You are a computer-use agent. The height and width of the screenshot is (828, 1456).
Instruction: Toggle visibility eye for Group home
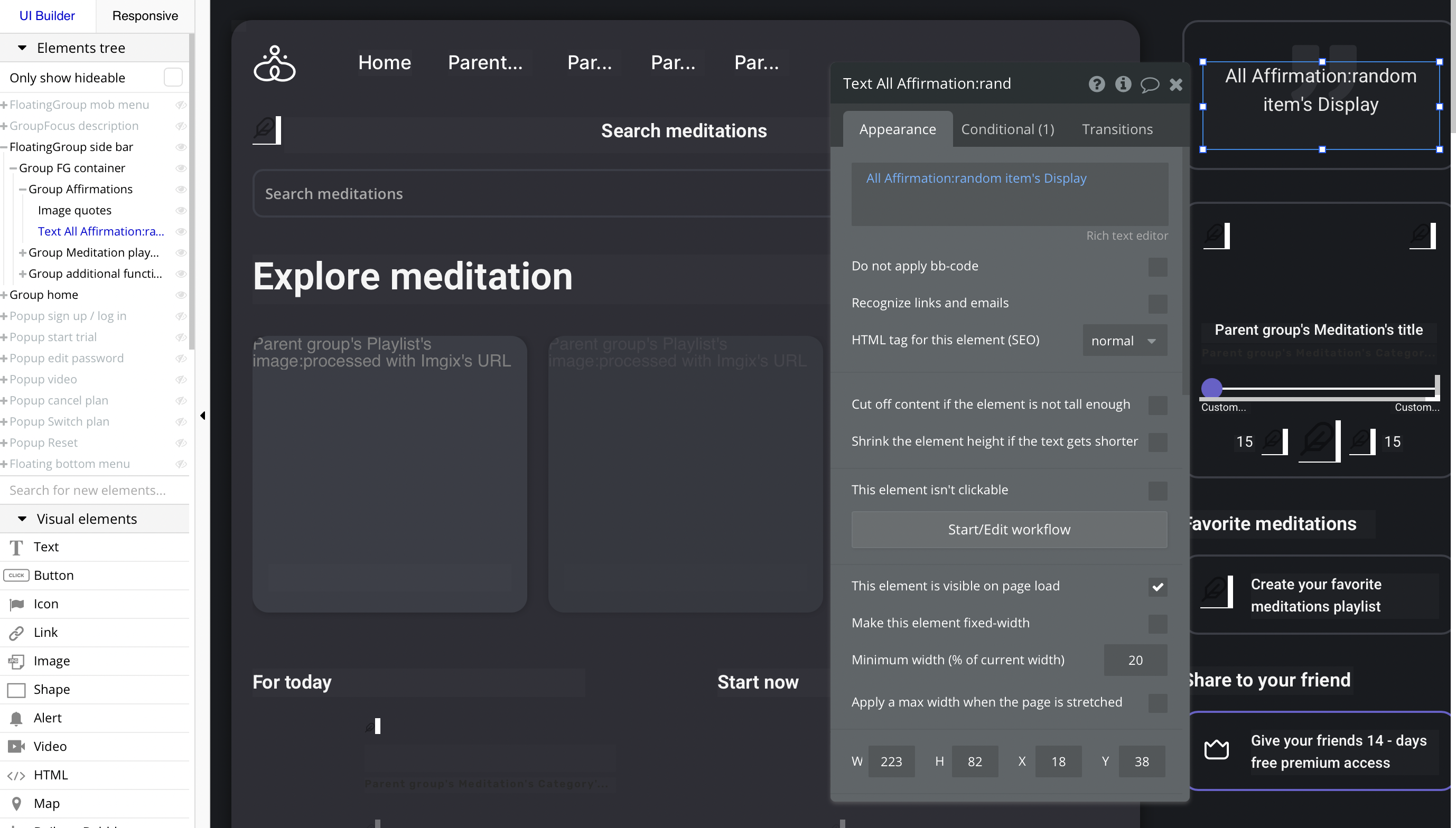(x=181, y=295)
